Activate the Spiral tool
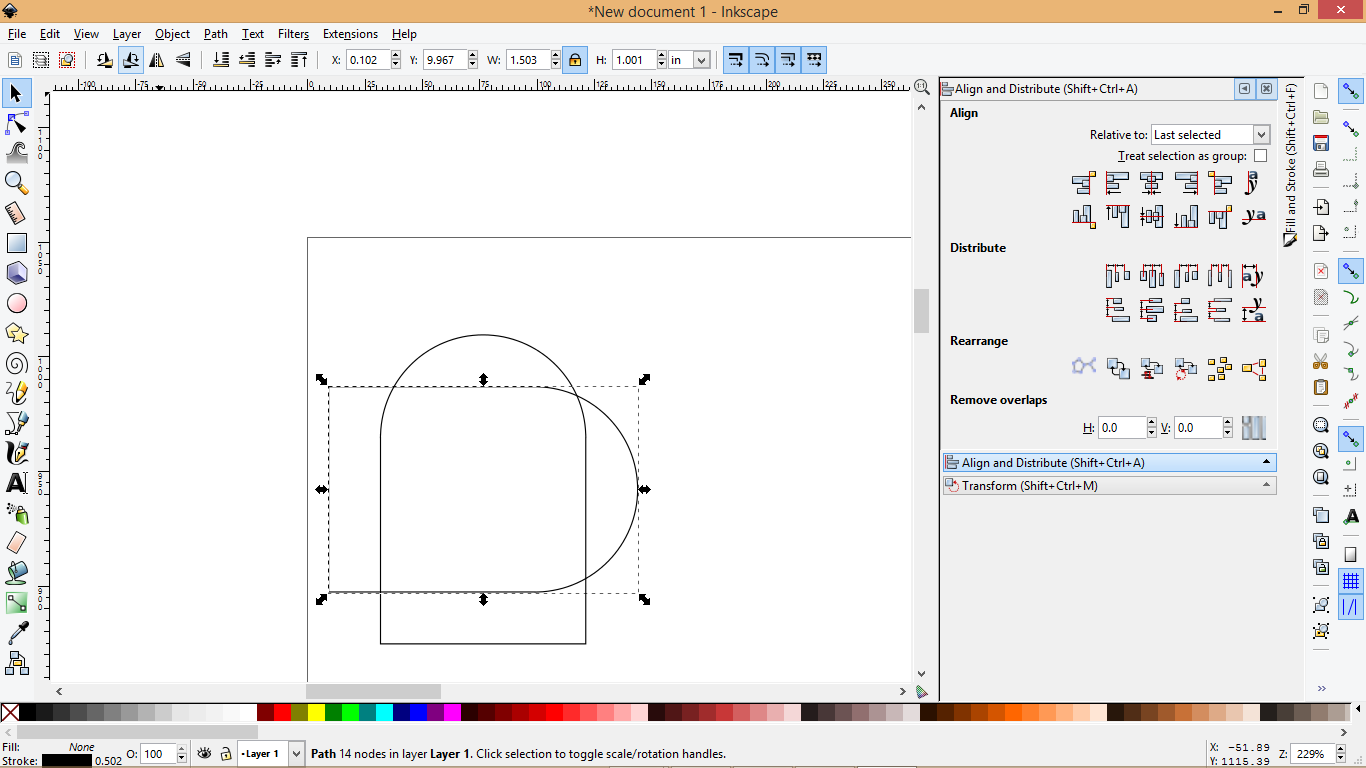Screen dimensions: 1366x768 click(16, 363)
